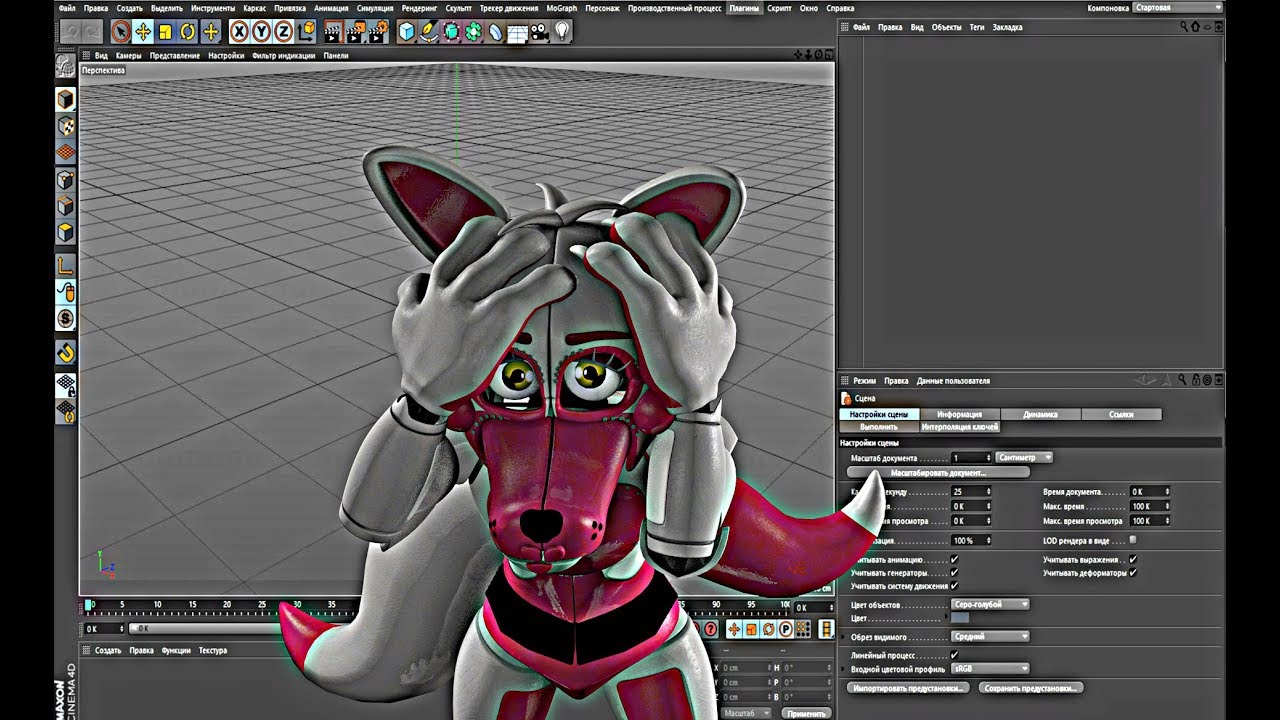Open the Средний clipping dropdown
1280x720 pixels.
(989, 636)
